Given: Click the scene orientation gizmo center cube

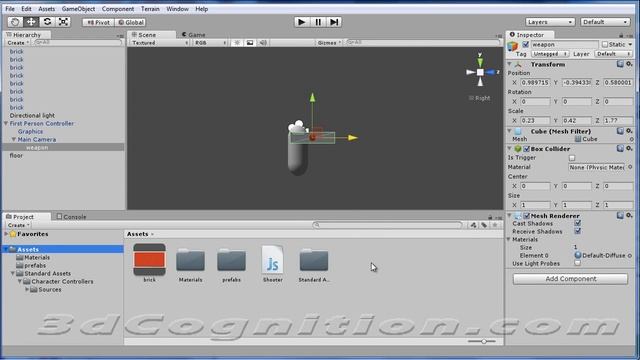Looking at the screenshot, I should pyautogui.click(x=480, y=72).
